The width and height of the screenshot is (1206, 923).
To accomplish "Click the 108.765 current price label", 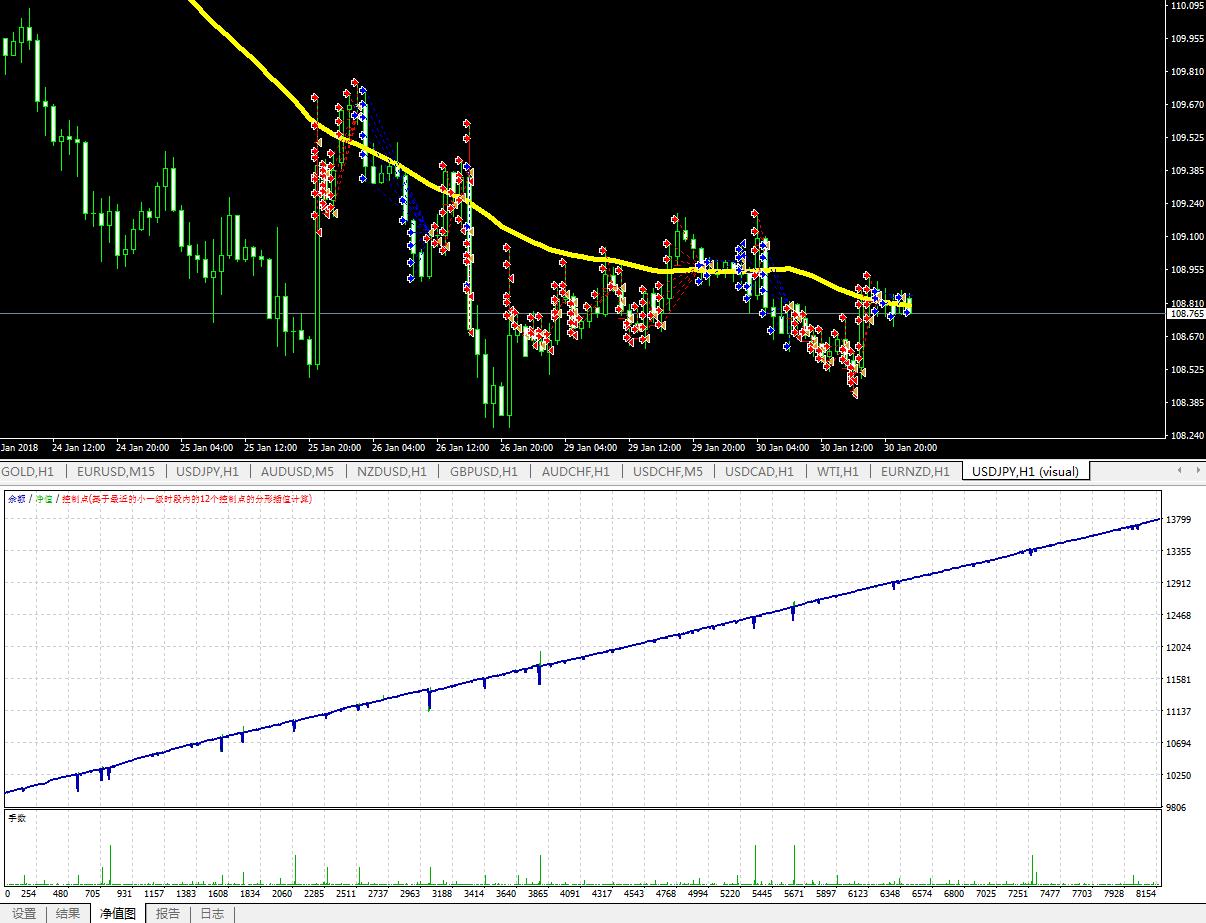I will point(1187,314).
